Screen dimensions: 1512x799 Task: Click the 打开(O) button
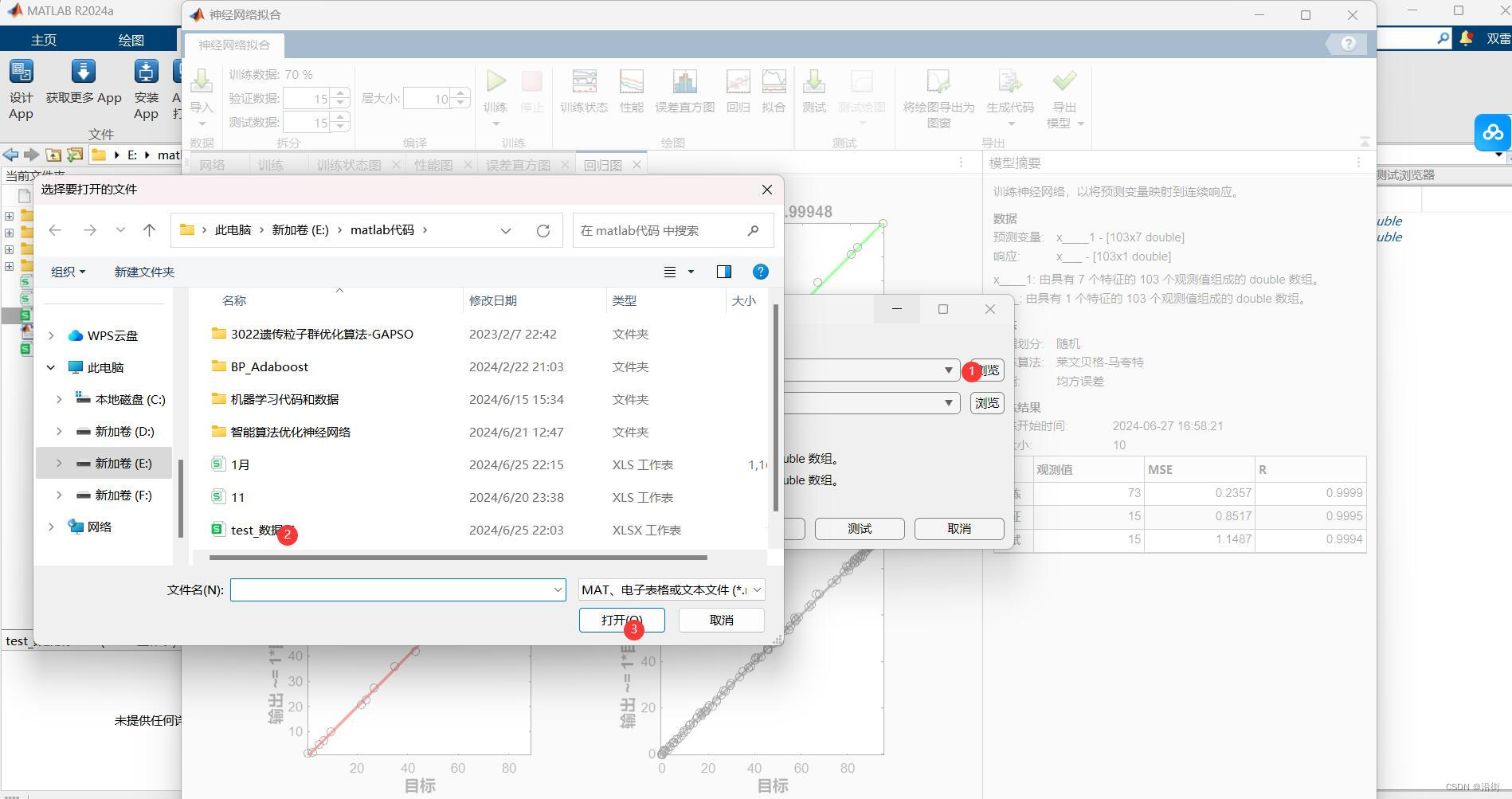(621, 620)
